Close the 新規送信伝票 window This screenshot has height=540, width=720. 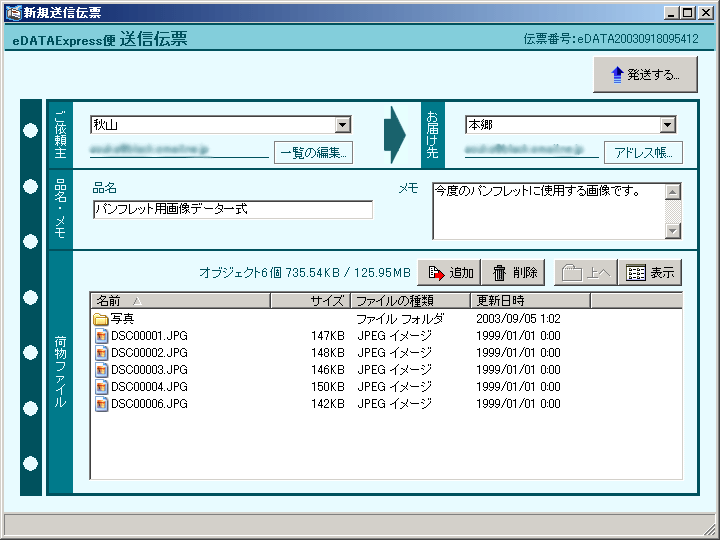705,13
